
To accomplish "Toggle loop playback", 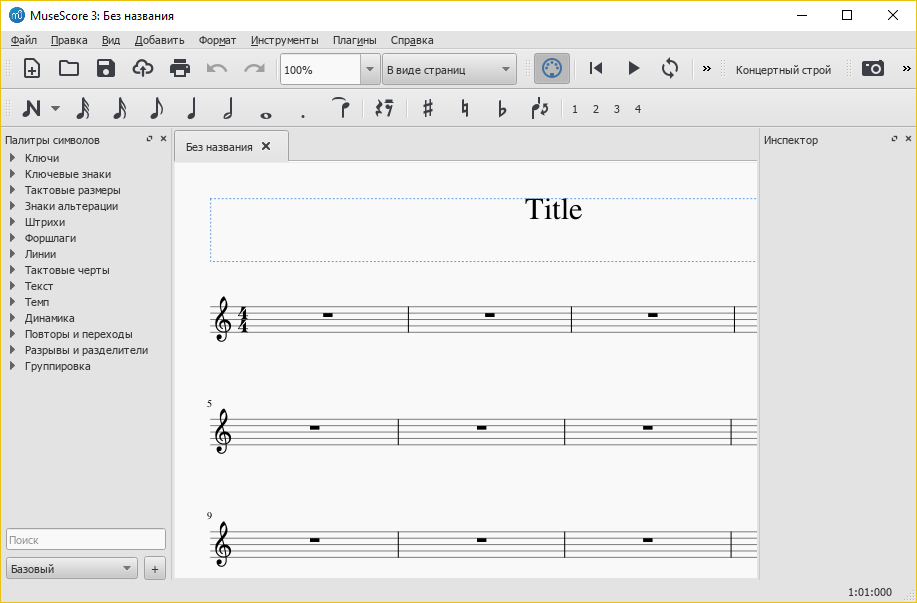I will pos(670,68).
